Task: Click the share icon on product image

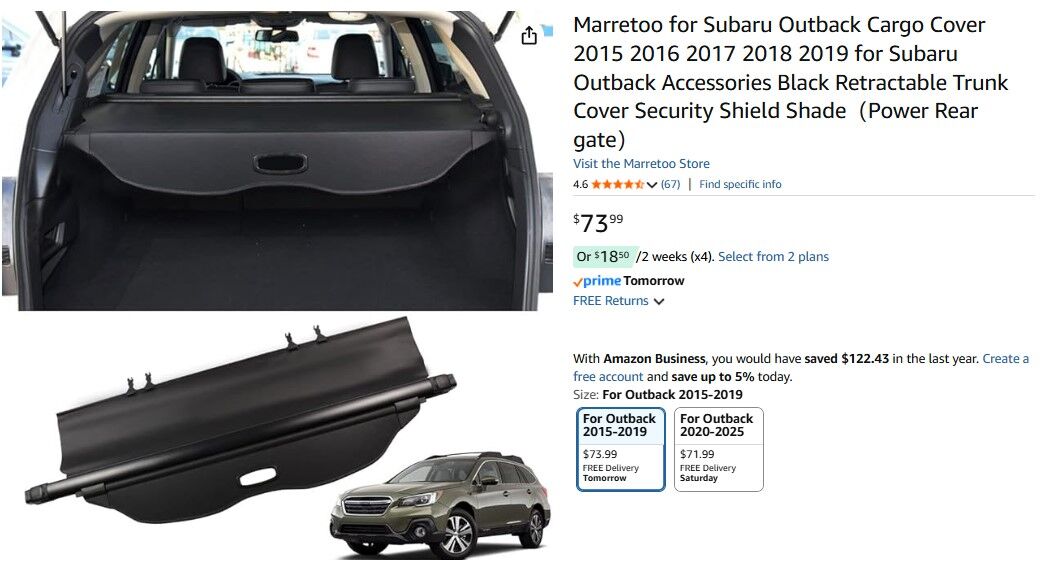Action: coord(529,35)
